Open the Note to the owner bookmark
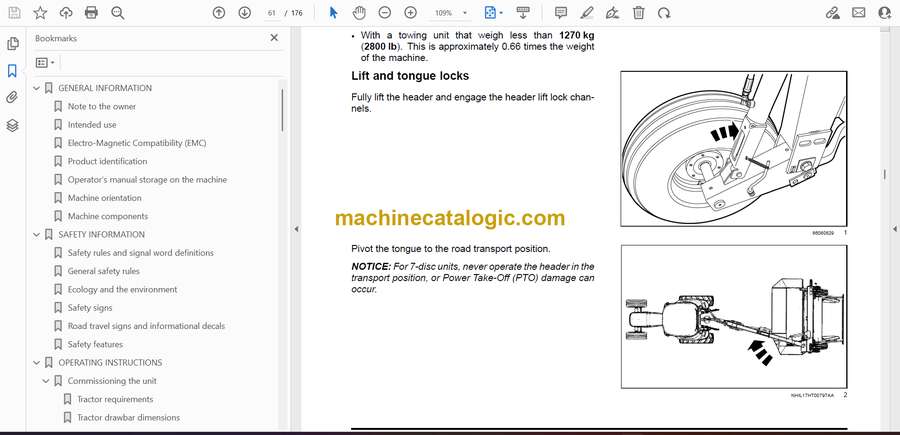Image resolution: width=900 pixels, height=435 pixels. [102, 107]
